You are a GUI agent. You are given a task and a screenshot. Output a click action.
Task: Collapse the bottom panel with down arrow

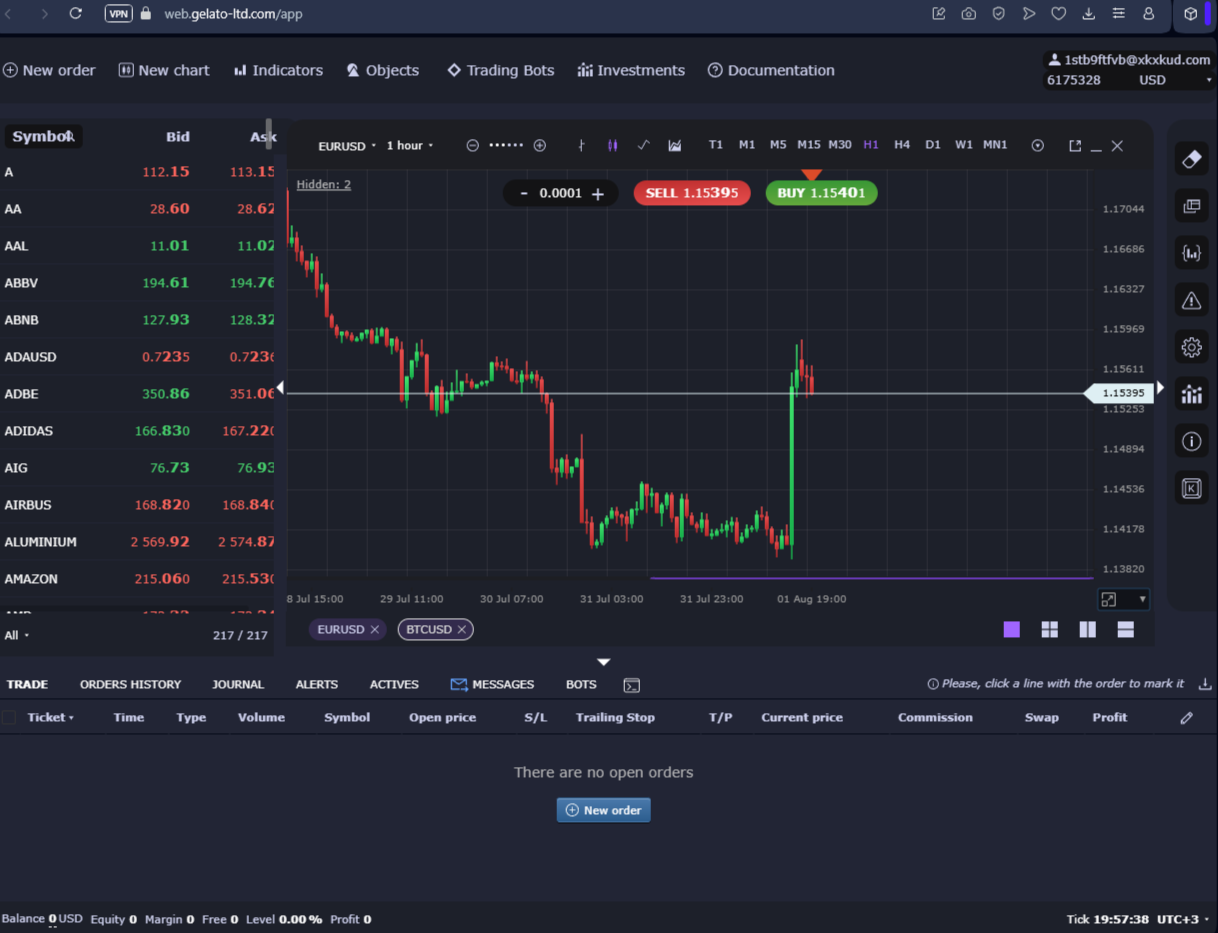point(603,662)
